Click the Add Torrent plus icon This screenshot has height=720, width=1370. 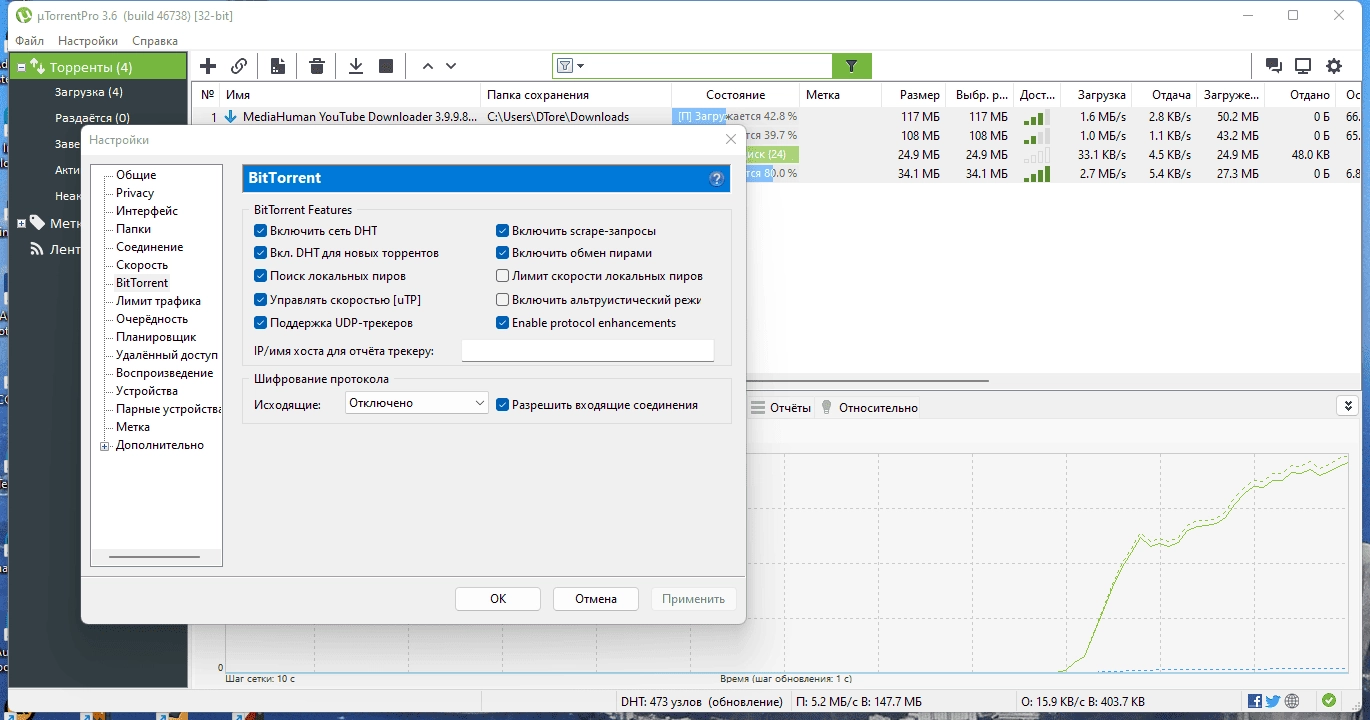point(208,66)
